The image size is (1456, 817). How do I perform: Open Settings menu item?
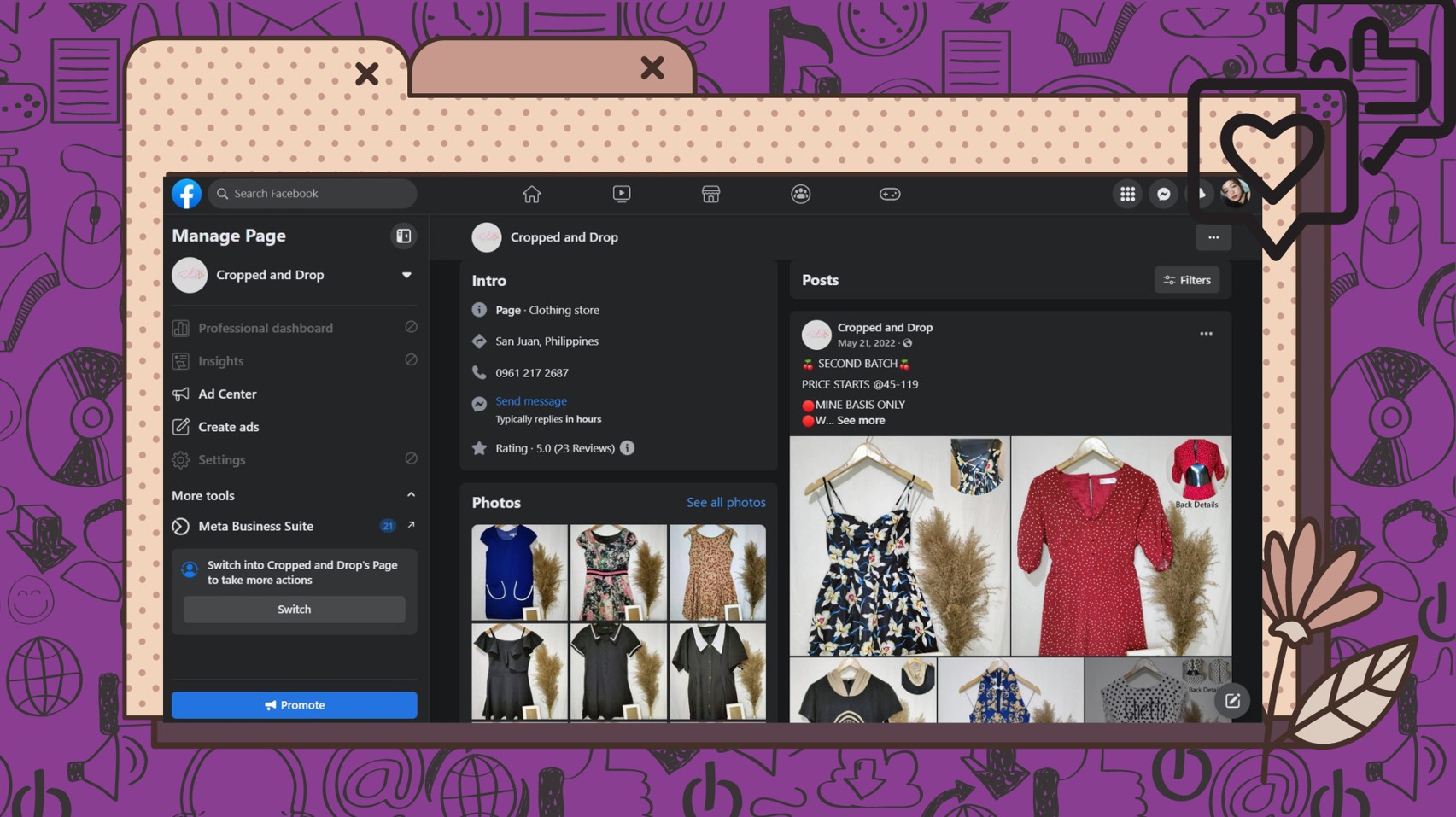point(294,459)
